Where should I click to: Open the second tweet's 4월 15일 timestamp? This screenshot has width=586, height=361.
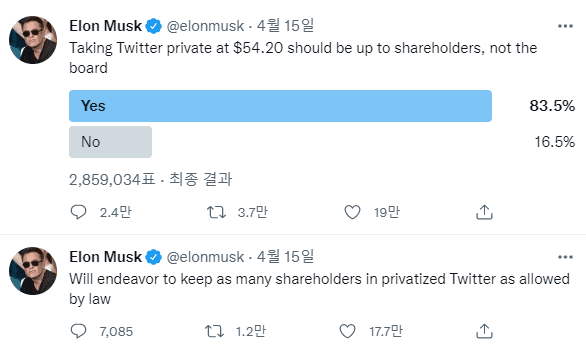pos(285,257)
